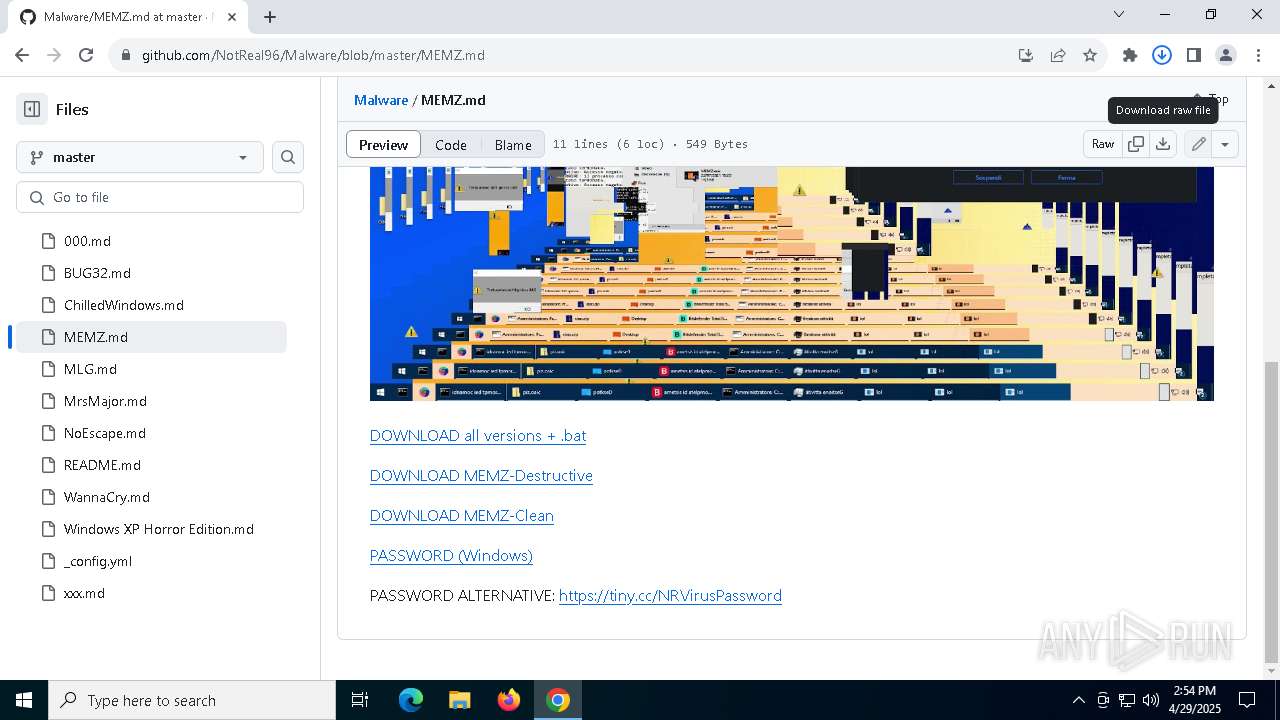Copy raw file contents icon
1280x720 pixels.
coord(1136,144)
